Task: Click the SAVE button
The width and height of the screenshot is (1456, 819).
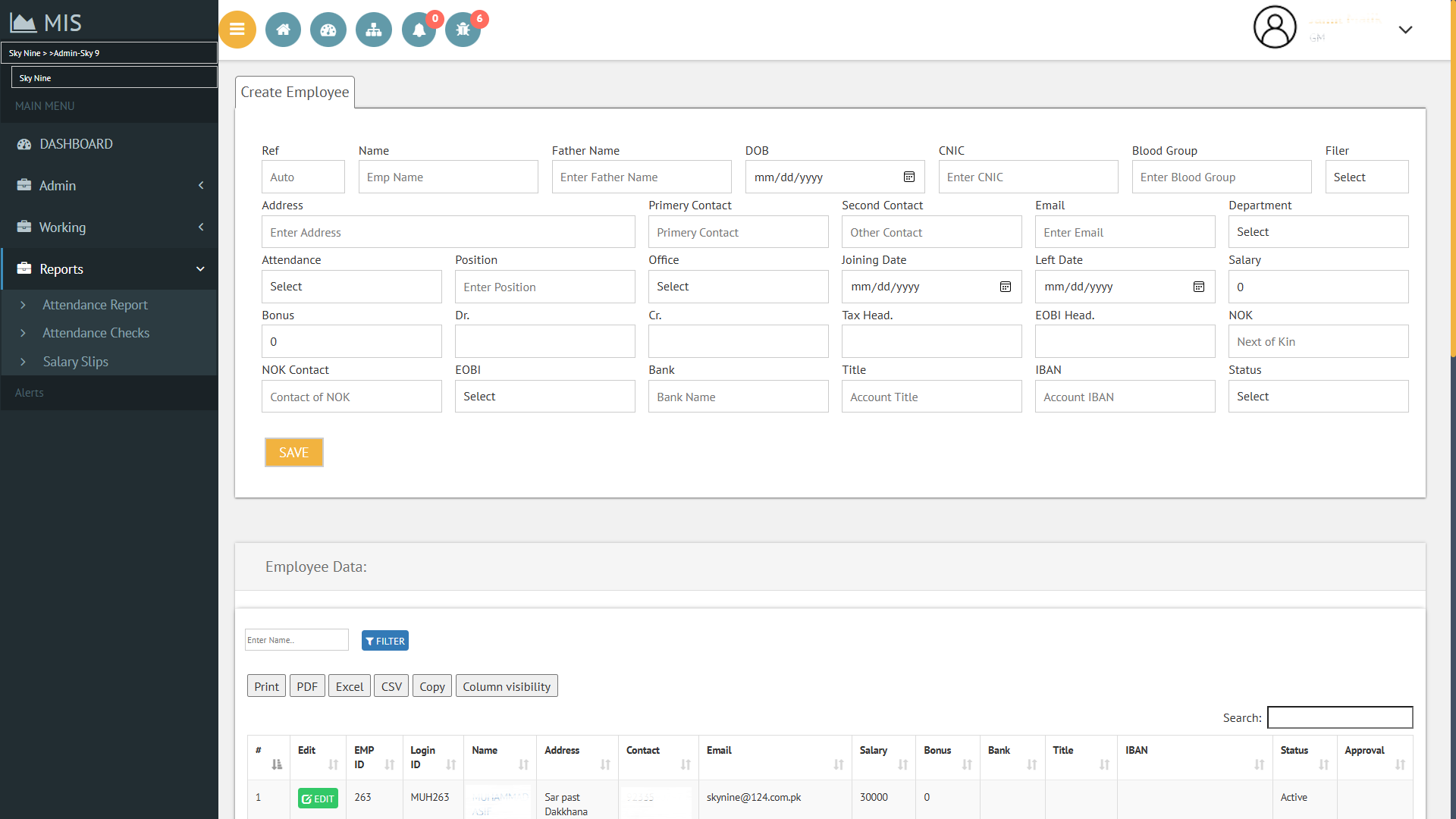Action: (x=293, y=453)
